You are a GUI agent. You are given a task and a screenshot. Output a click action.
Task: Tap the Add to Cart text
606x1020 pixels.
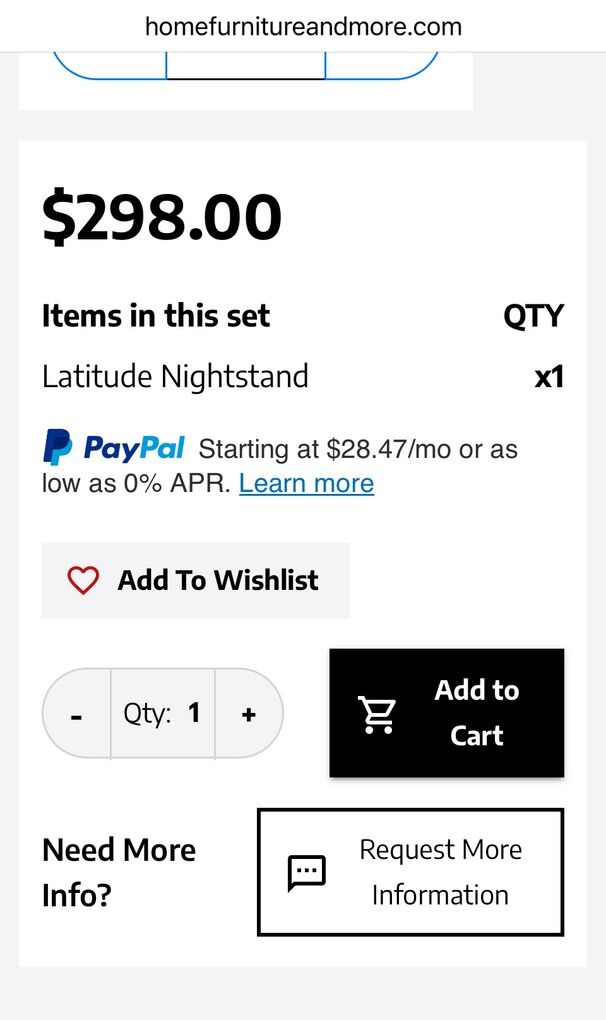pyautogui.click(x=476, y=713)
